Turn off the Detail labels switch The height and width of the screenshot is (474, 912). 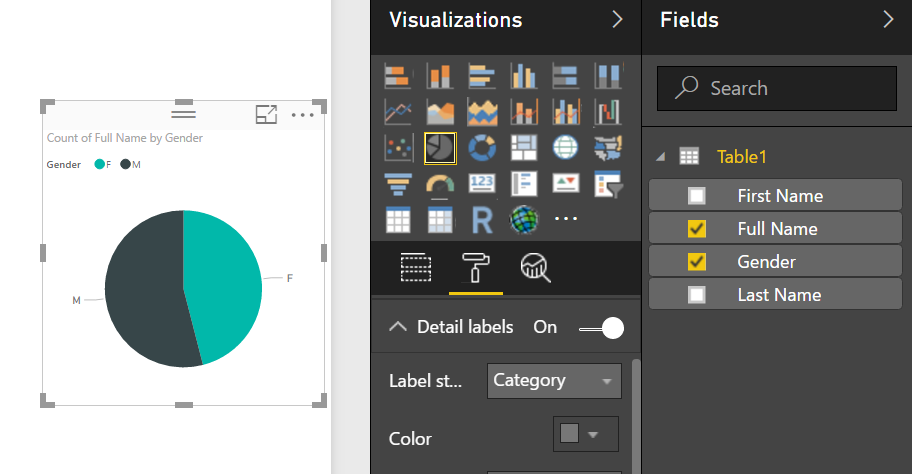[602, 328]
